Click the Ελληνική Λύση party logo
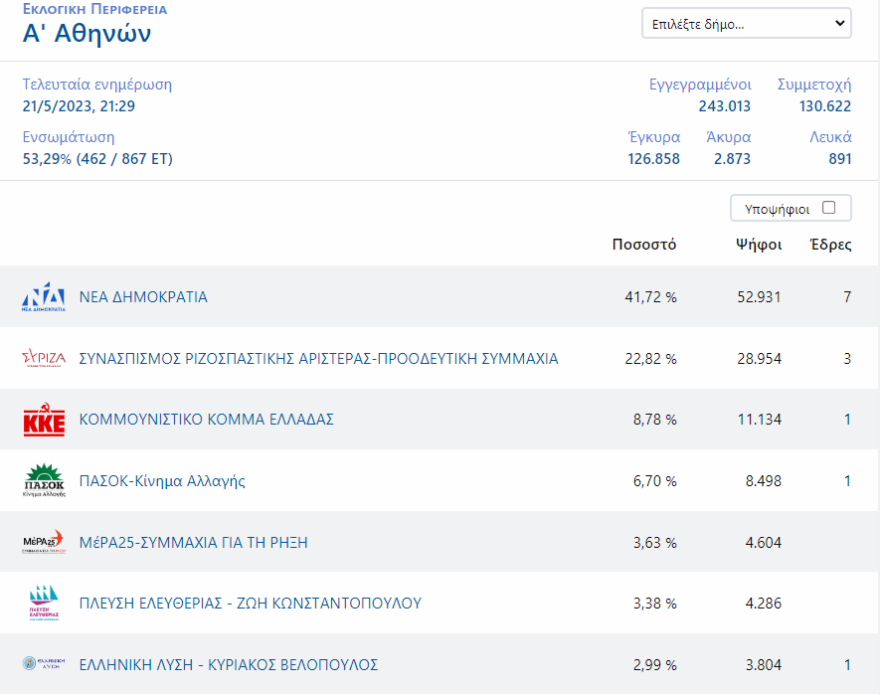 [44, 665]
